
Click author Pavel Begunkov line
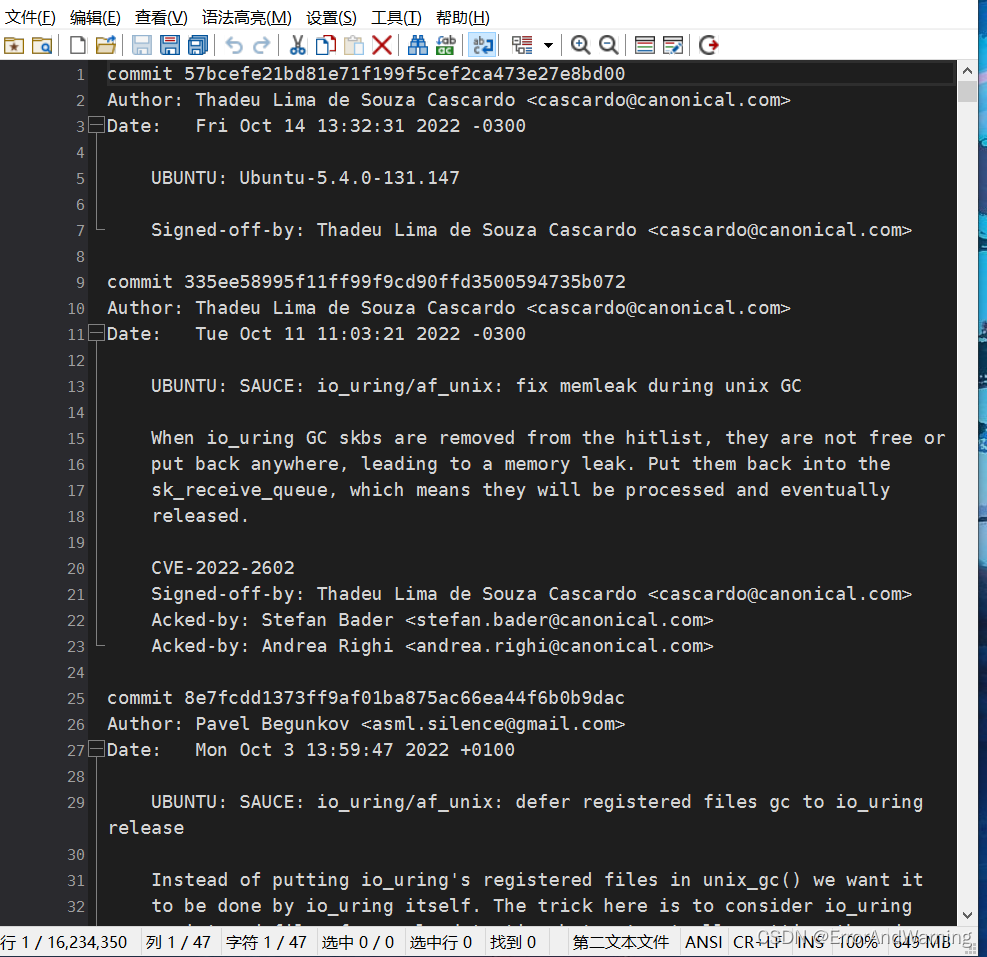(366, 723)
